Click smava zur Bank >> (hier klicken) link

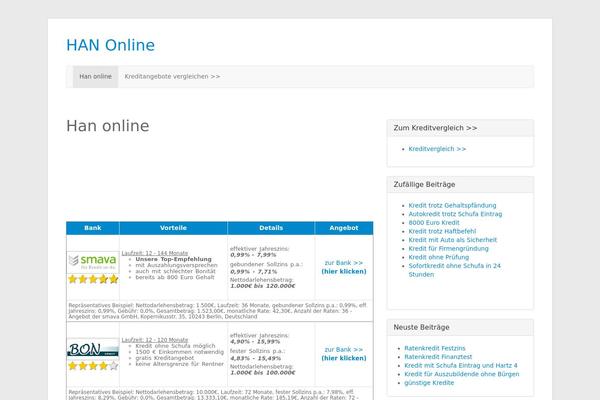344,267
